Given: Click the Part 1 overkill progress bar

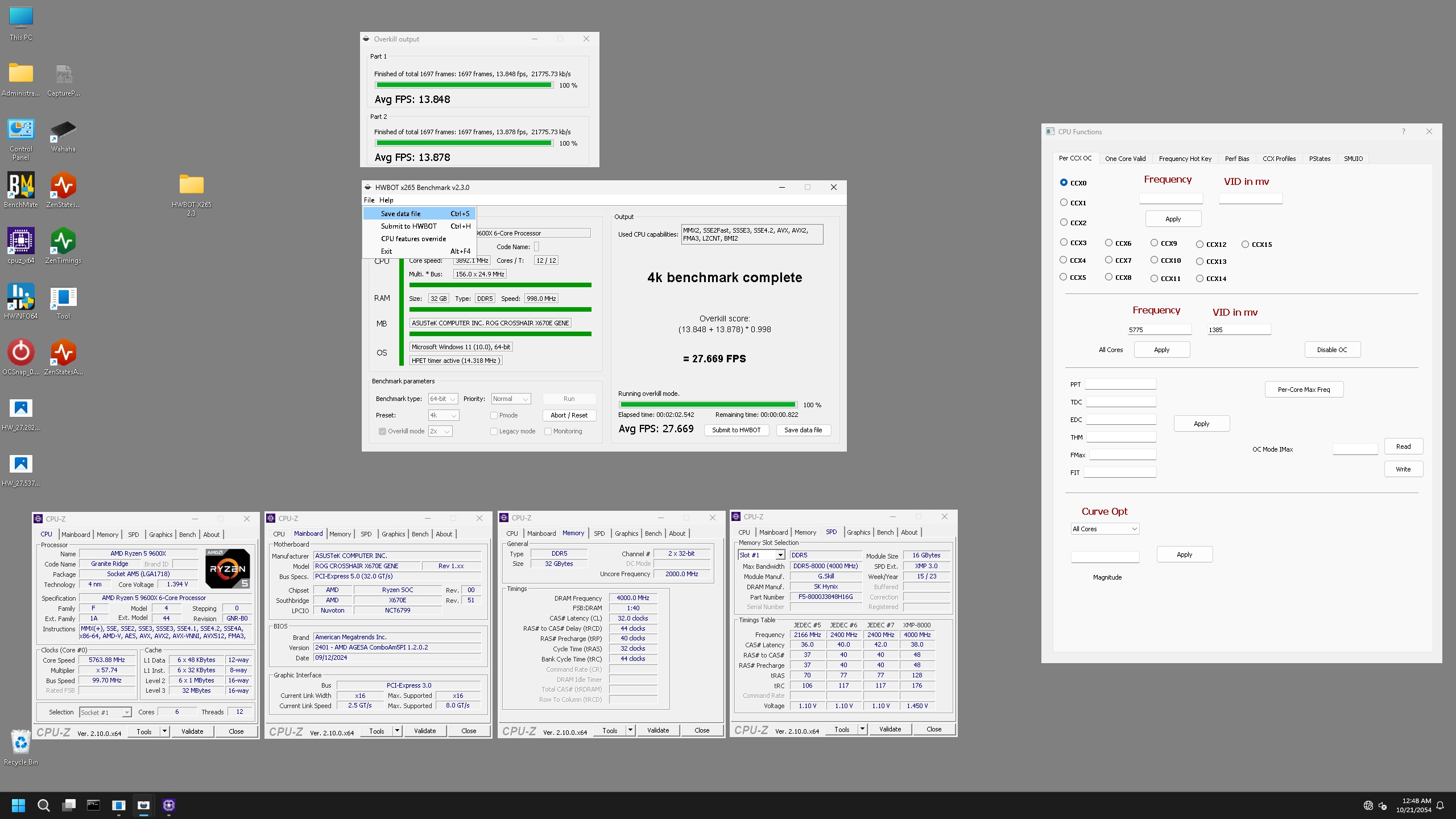Looking at the screenshot, I should tap(464, 85).
